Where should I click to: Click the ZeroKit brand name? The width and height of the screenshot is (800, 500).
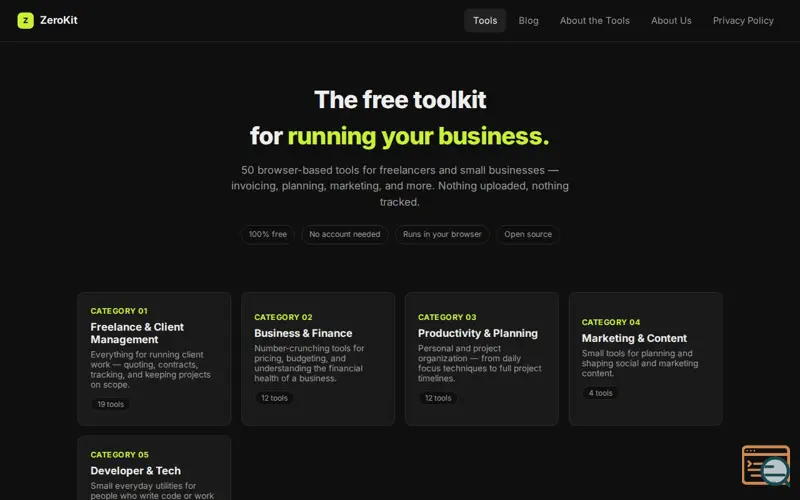tap(59, 20)
